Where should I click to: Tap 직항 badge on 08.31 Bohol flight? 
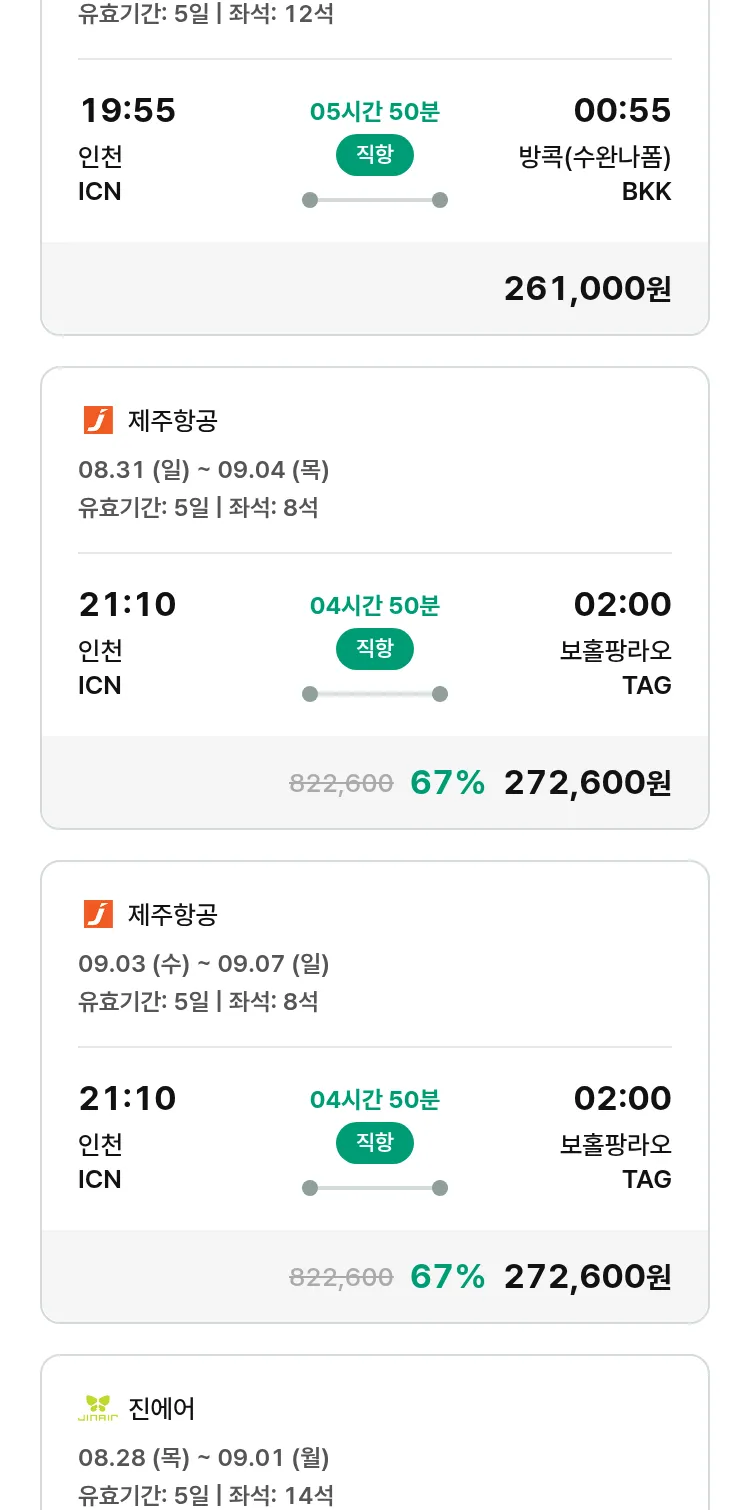[x=375, y=649]
